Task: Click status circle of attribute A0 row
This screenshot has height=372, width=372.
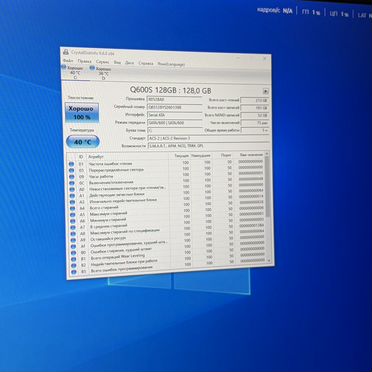Action: click(72, 189)
